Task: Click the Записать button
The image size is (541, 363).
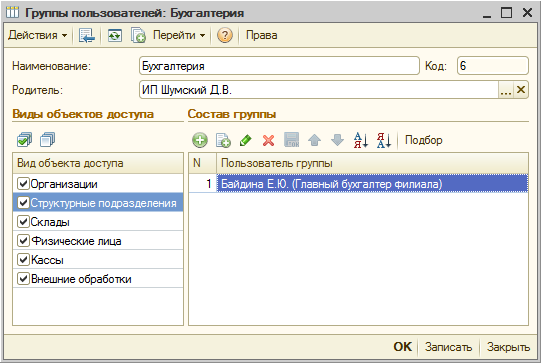Action: [x=448, y=347]
